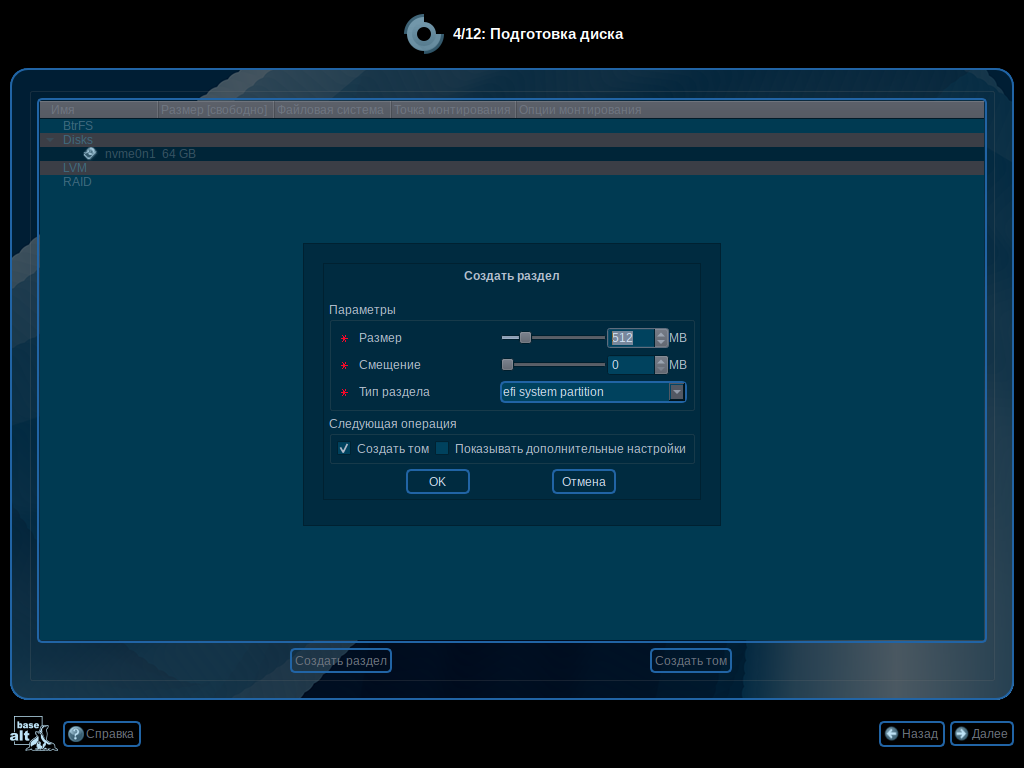Click the Размер slider handle

tap(527, 338)
